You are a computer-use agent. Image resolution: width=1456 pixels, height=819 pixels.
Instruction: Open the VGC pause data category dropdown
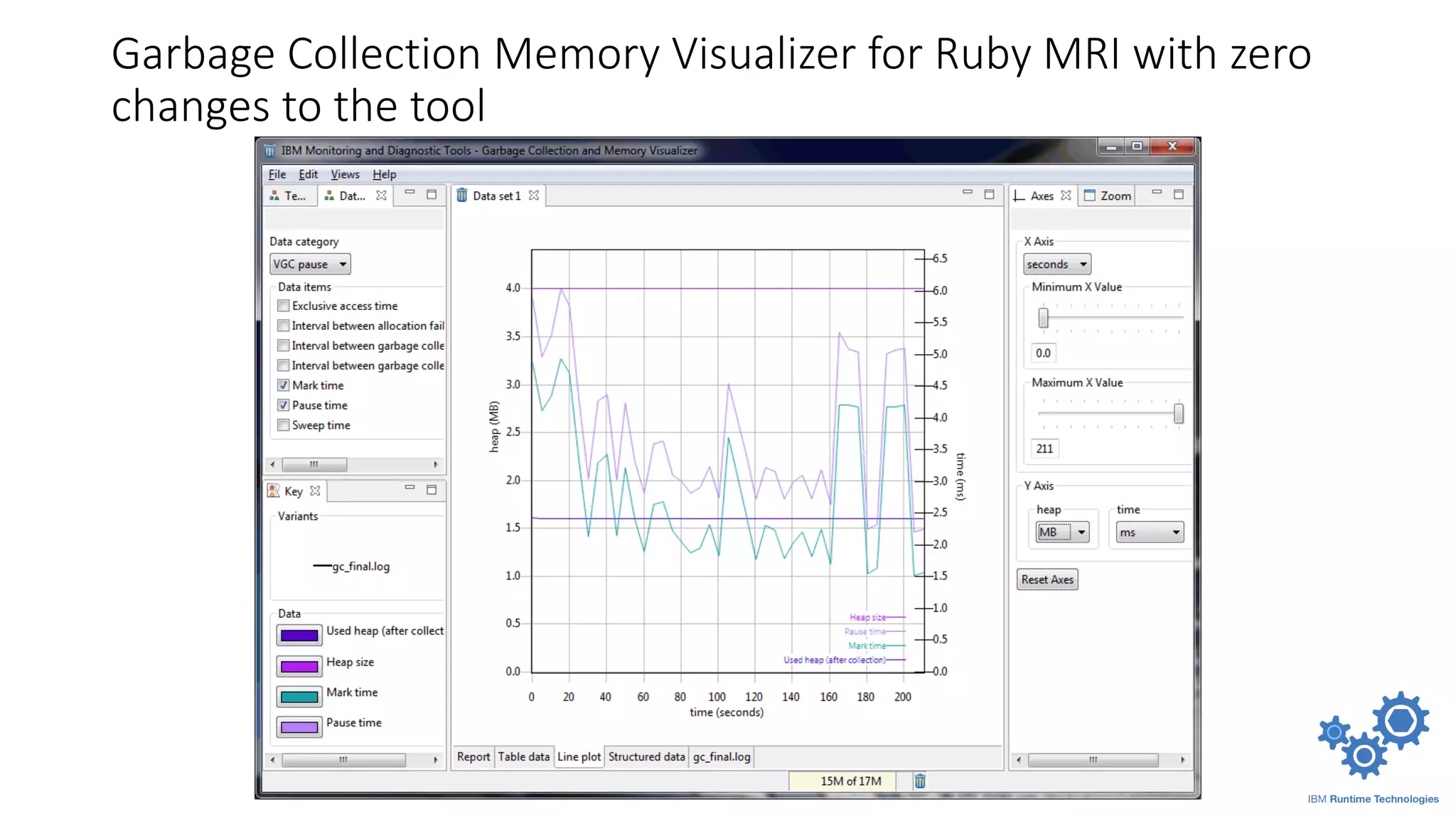[310, 264]
